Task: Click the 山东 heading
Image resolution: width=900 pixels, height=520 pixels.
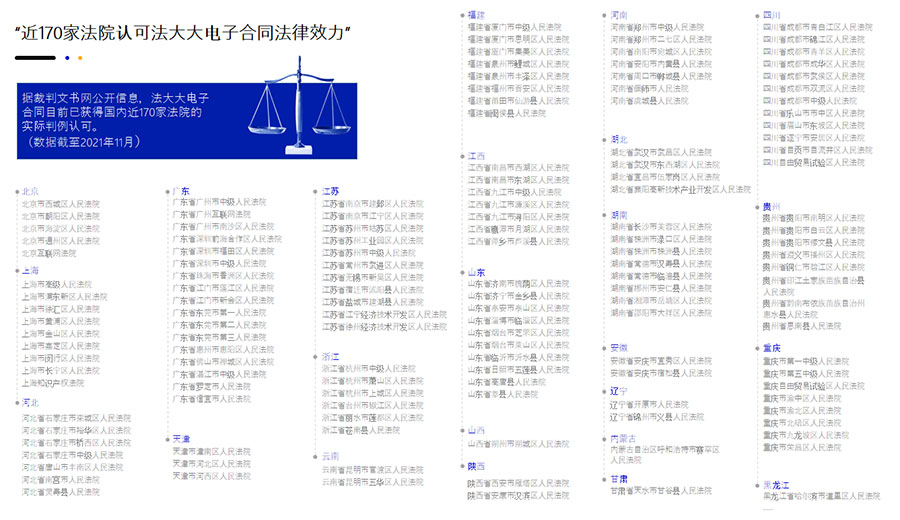Action: [476, 272]
